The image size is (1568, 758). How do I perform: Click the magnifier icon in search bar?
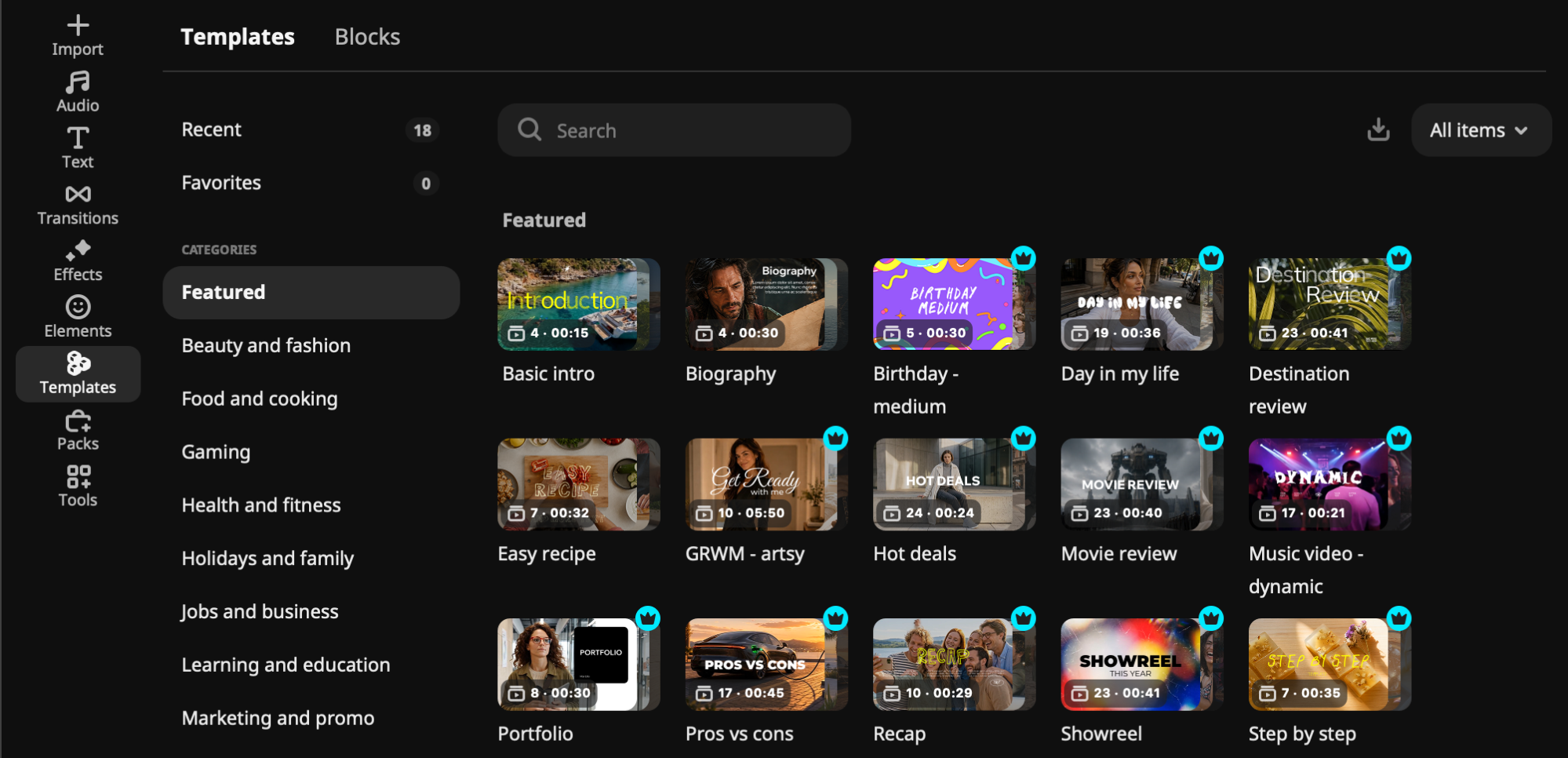pyautogui.click(x=529, y=129)
